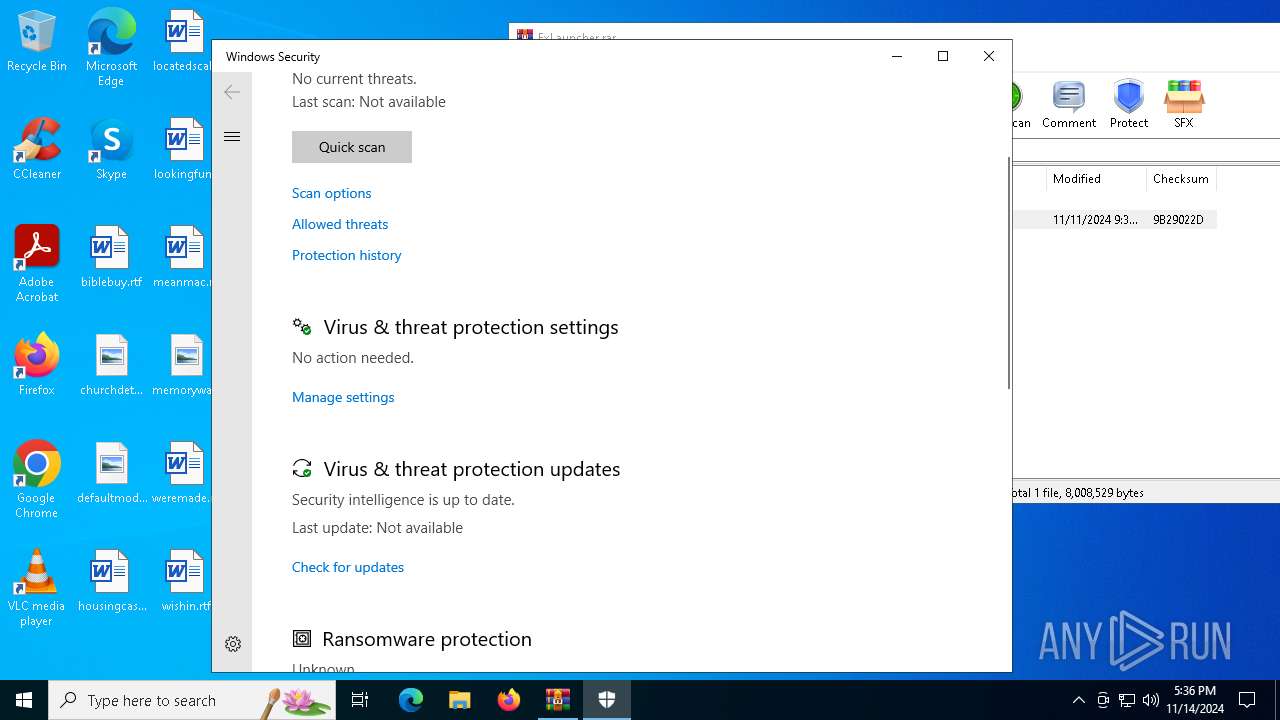
Task: Open Google Chrome desktop shortcut
Action: 37,480
